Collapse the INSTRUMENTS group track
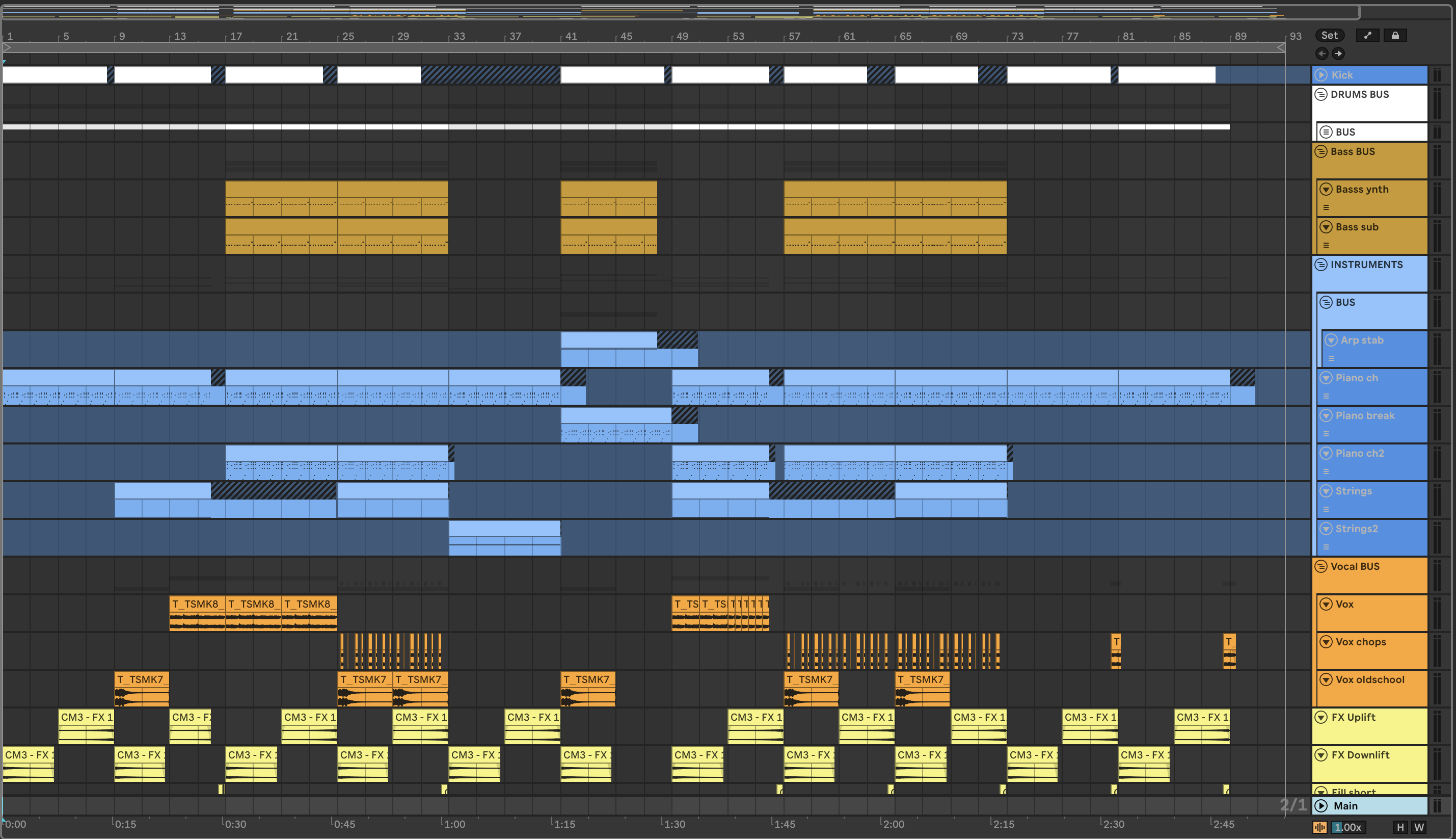Image resolution: width=1456 pixels, height=839 pixels. coord(1321,265)
